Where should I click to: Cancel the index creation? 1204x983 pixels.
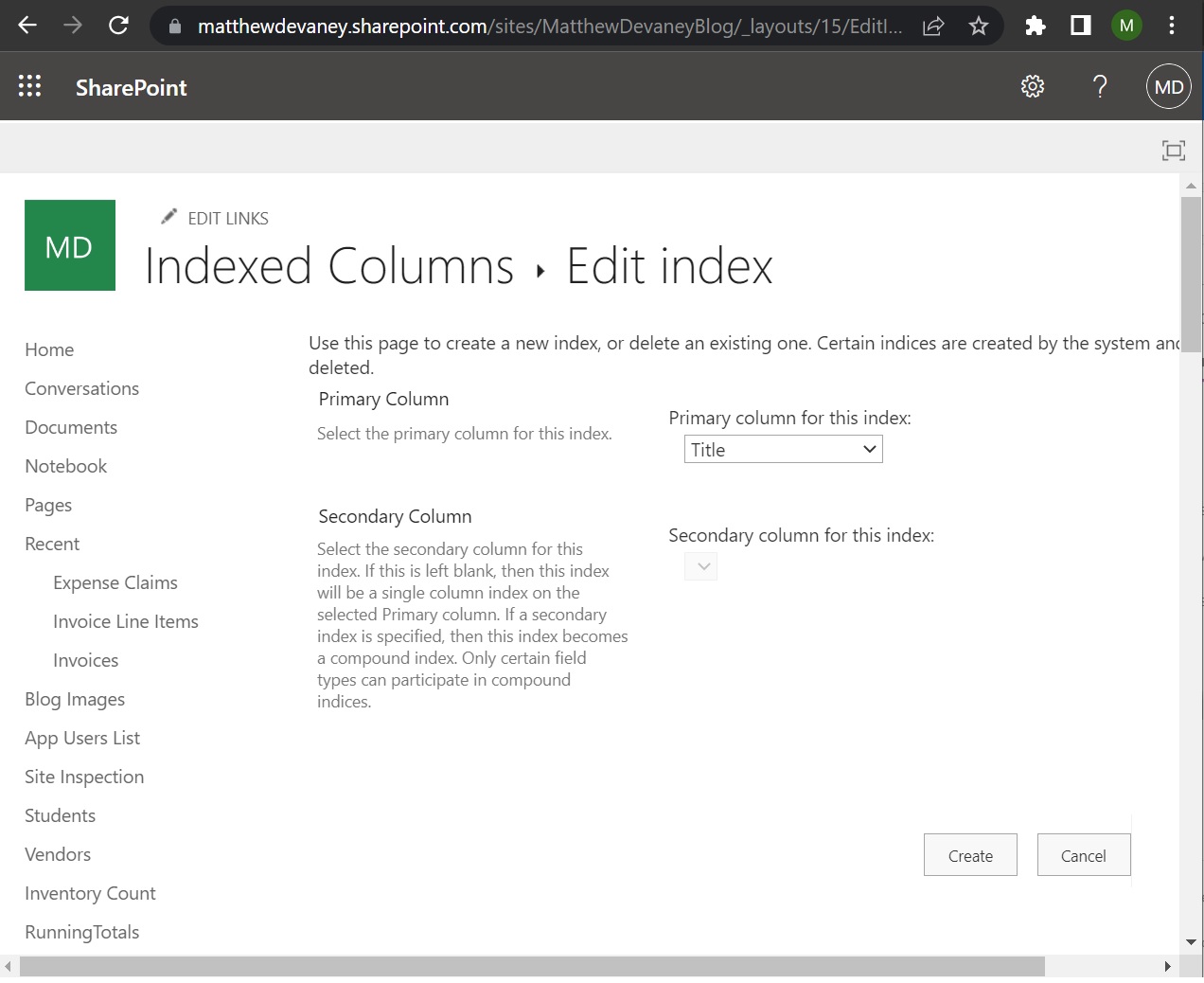pyautogui.click(x=1083, y=855)
